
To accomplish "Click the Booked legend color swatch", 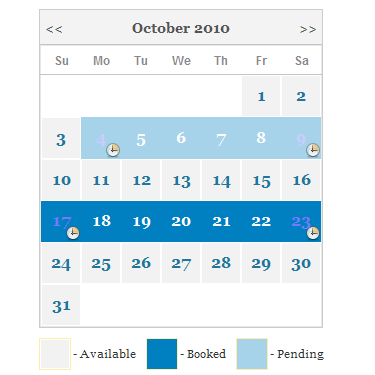I will (x=162, y=354).
